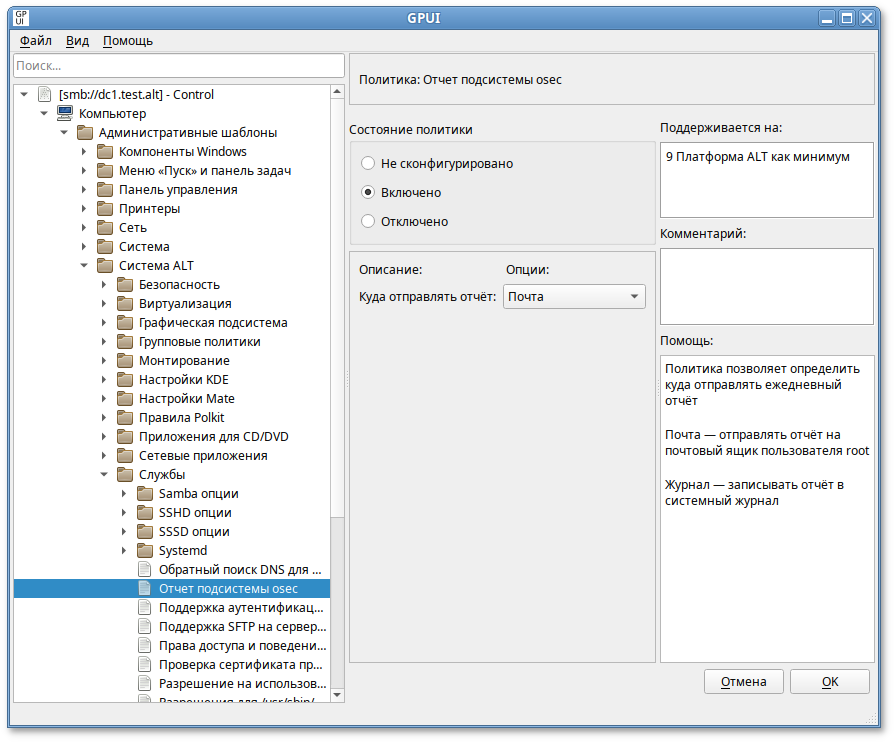Screen dimensions: 894x742
Task: Select the Включено radio option
Action: (x=368, y=192)
